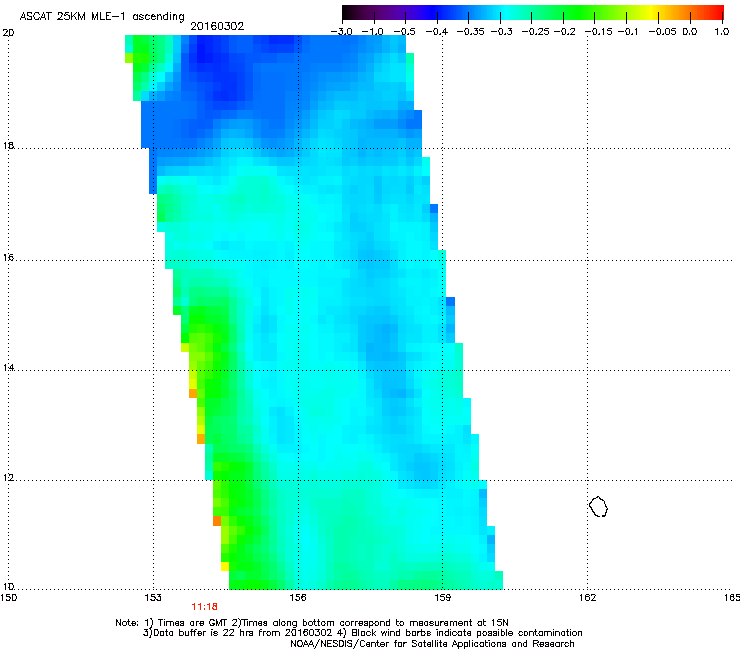Click the -3.0 color scale label
The height and width of the screenshot is (650, 740).
point(341,32)
